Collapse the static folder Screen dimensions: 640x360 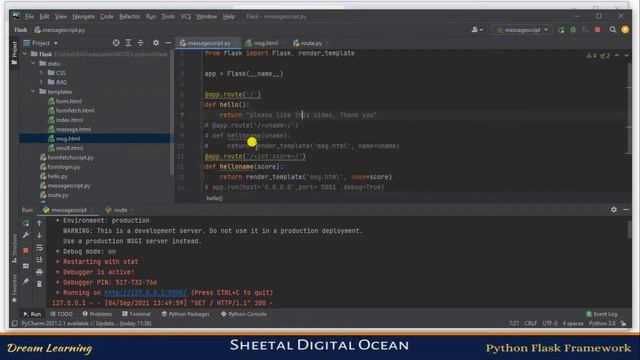[33, 63]
